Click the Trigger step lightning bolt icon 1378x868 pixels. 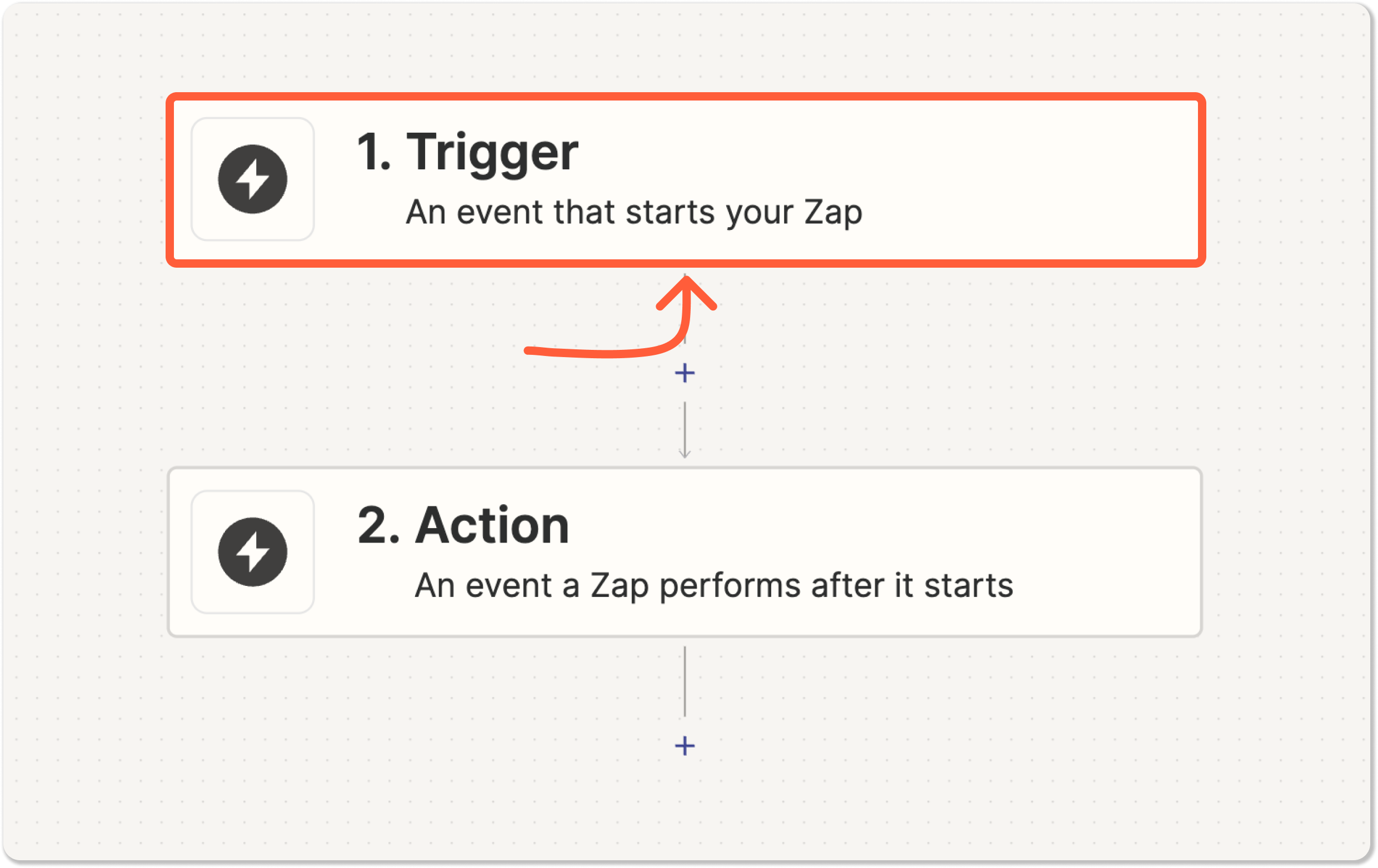(x=252, y=179)
